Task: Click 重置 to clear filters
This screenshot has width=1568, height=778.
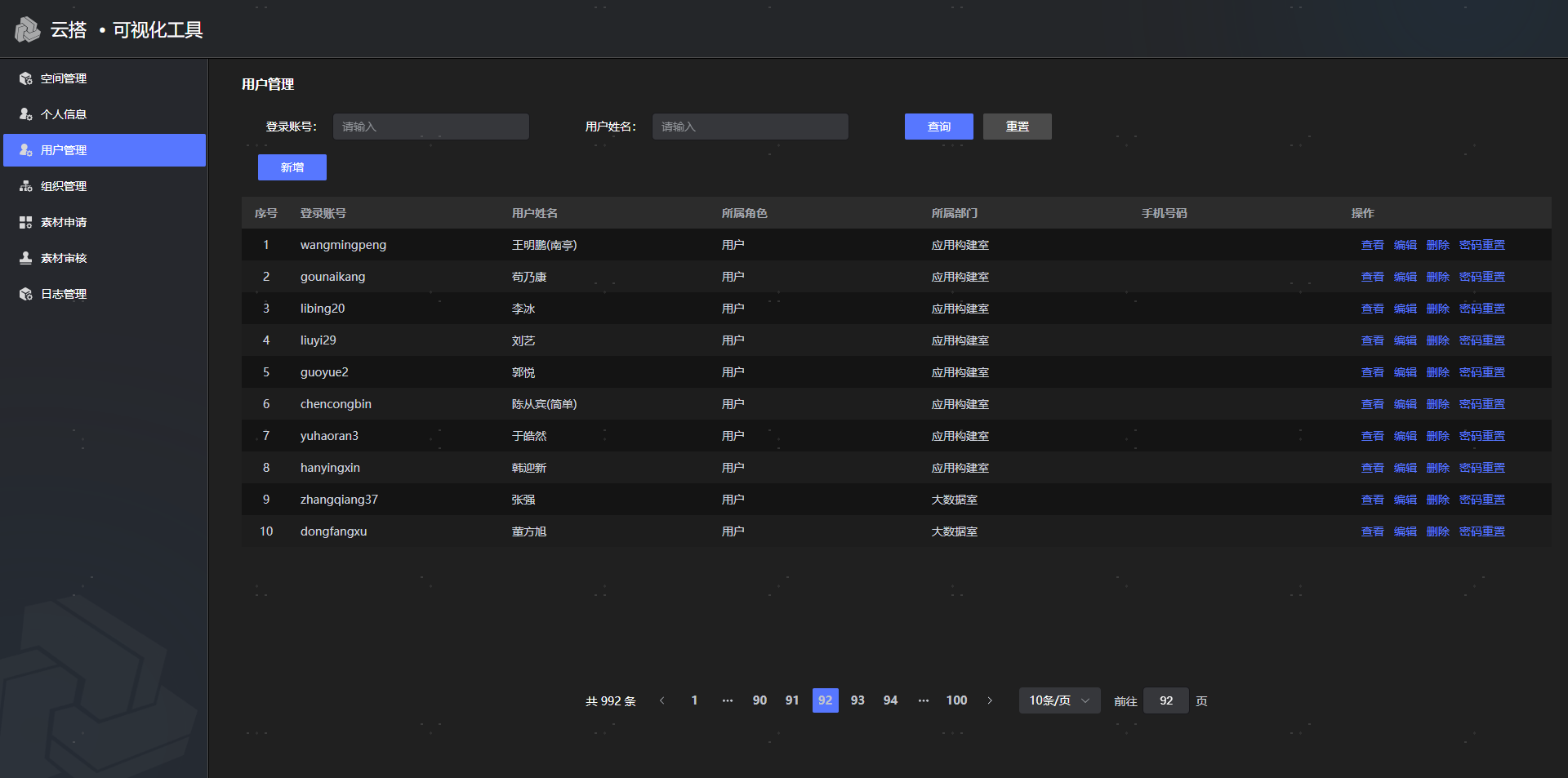Action: tap(1017, 127)
